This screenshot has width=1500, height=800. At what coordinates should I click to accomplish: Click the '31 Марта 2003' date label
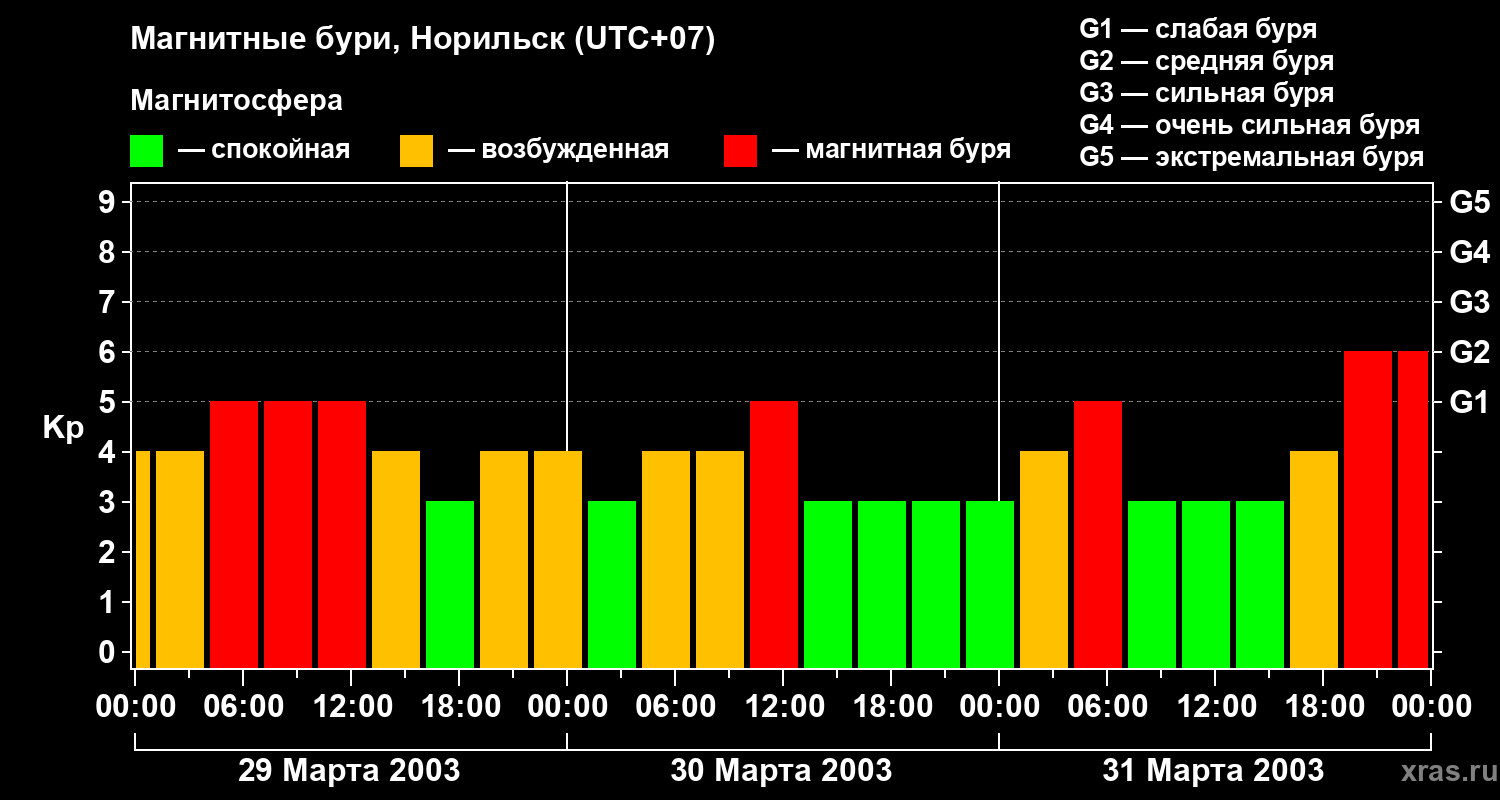click(x=1213, y=771)
